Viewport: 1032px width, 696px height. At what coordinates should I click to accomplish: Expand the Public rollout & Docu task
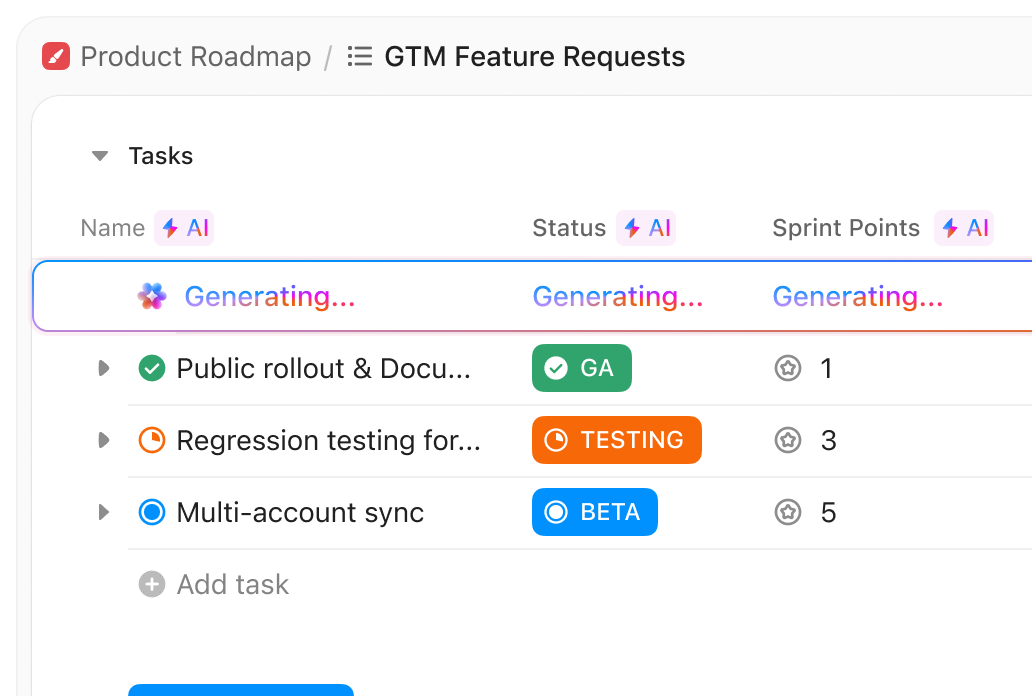click(x=103, y=368)
